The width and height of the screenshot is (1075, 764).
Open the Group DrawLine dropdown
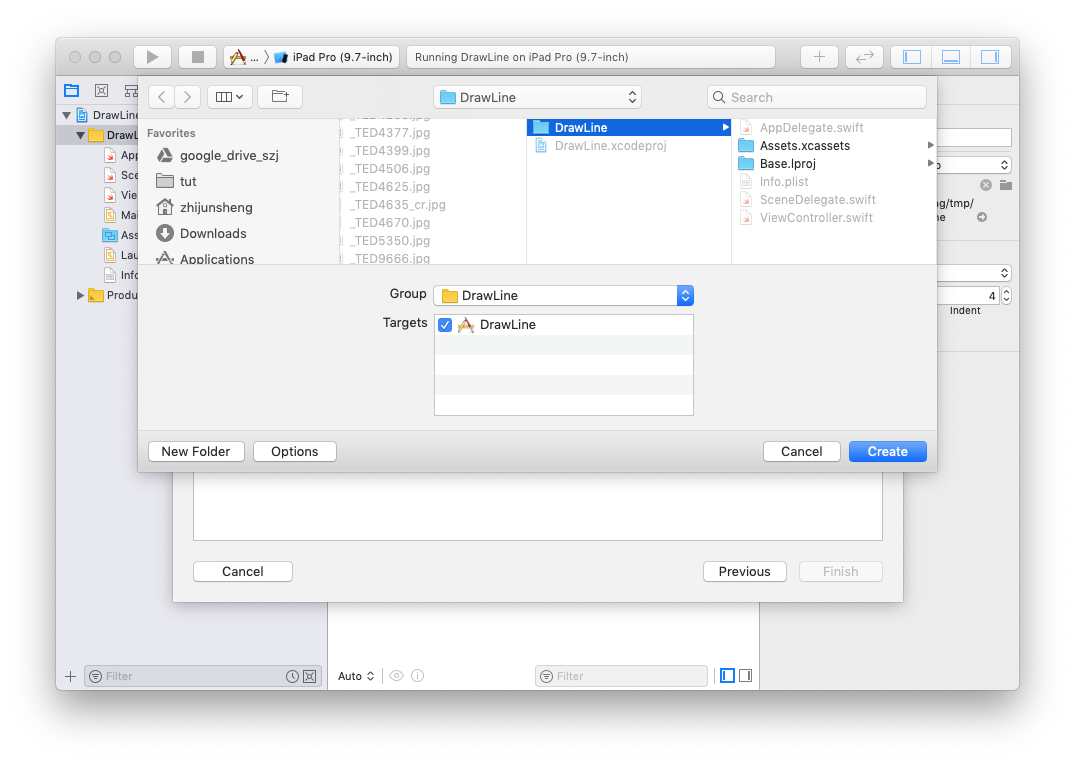(564, 296)
